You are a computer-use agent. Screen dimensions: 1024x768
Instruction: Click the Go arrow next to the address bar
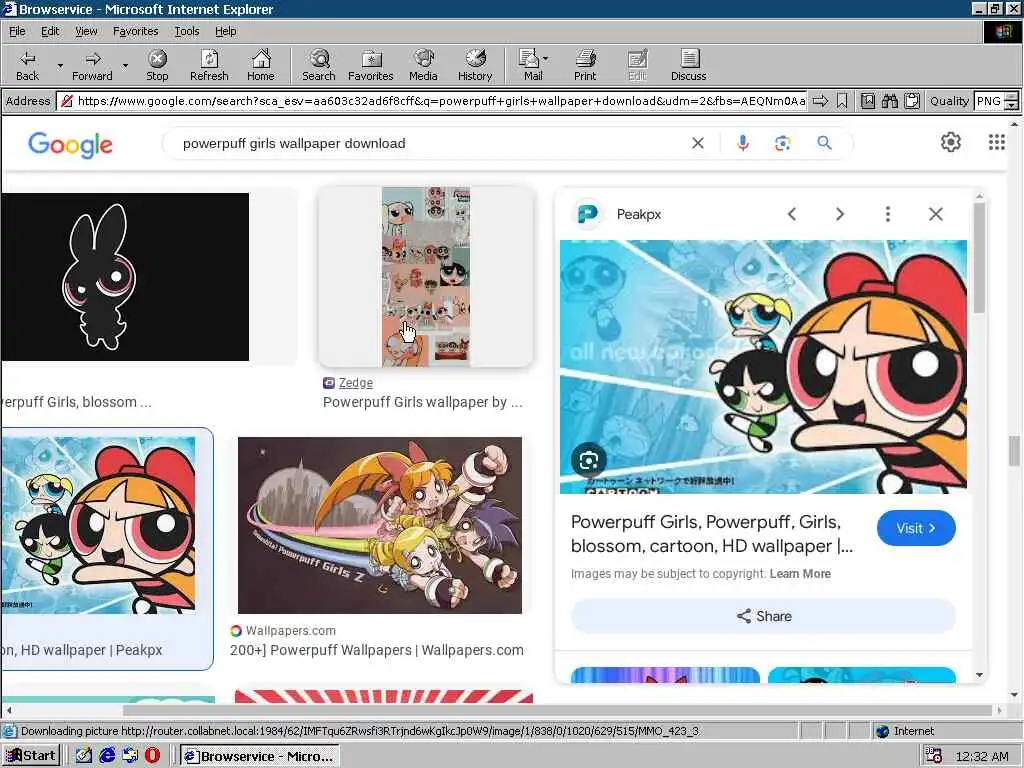(820, 101)
